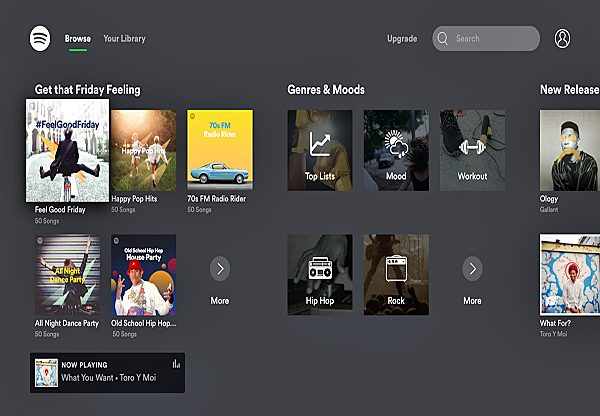This screenshot has width=600, height=416.
Task: Open the user profile icon
Action: coord(563,39)
